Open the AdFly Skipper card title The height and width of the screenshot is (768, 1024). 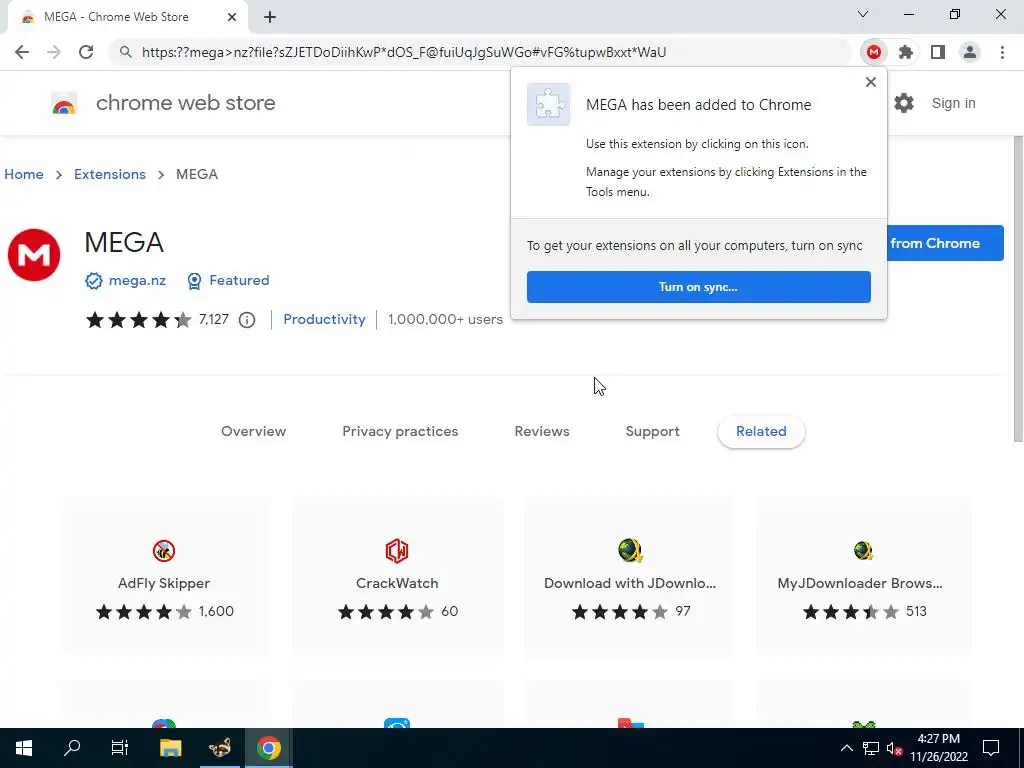[x=164, y=584]
